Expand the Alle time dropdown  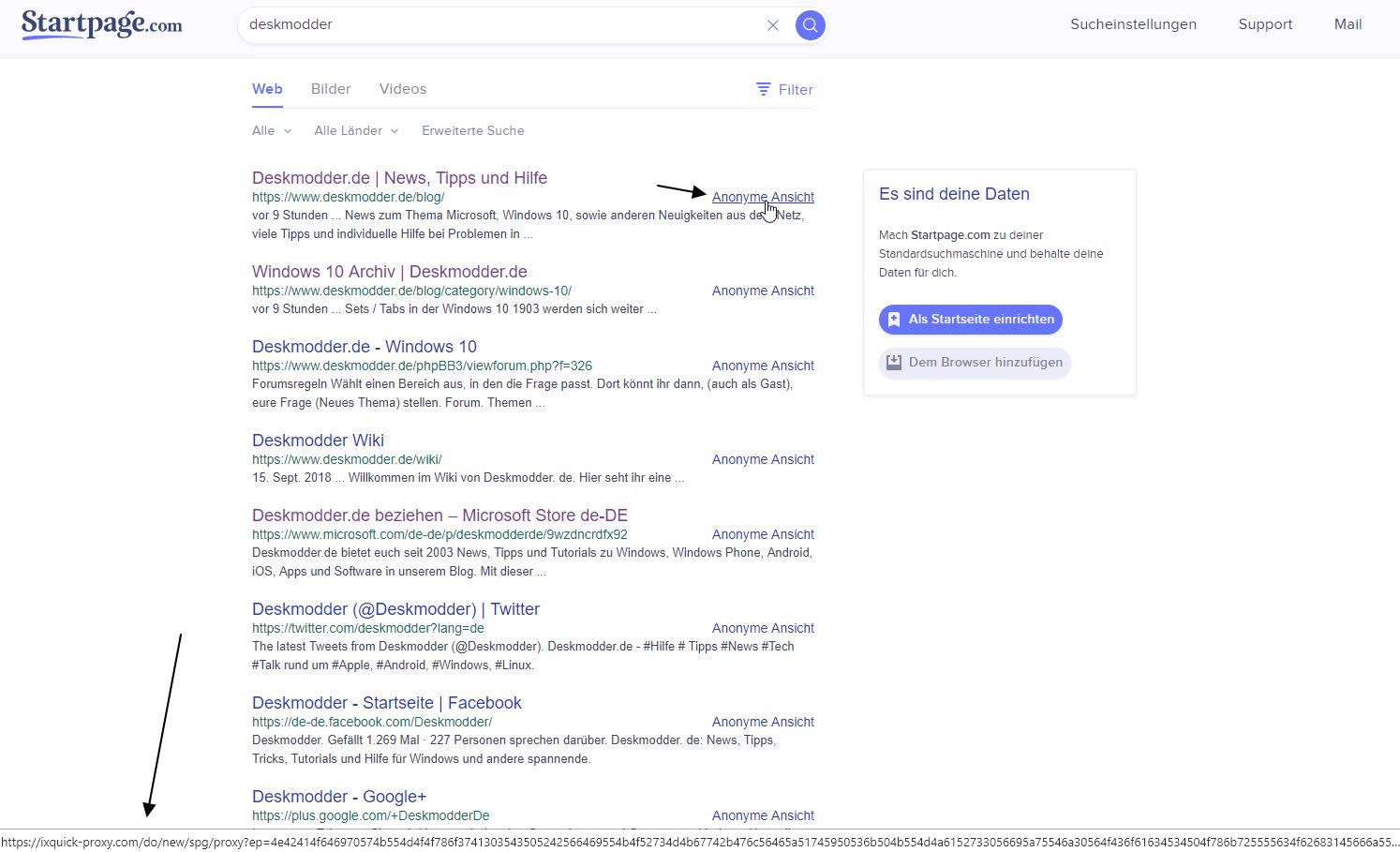272,130
